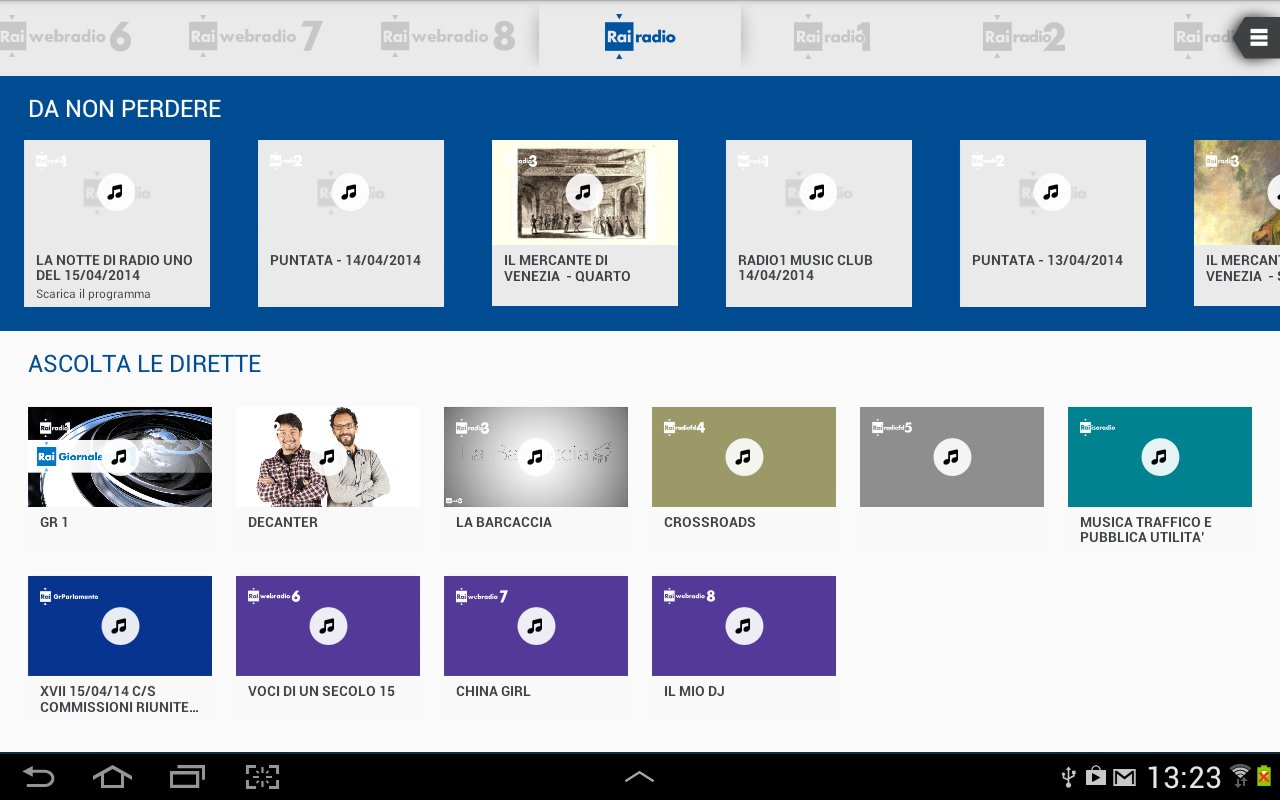Play Il Mercante di Venezia Quarto icon
The height and width of the screenshot is (800, 1280).
584,191
